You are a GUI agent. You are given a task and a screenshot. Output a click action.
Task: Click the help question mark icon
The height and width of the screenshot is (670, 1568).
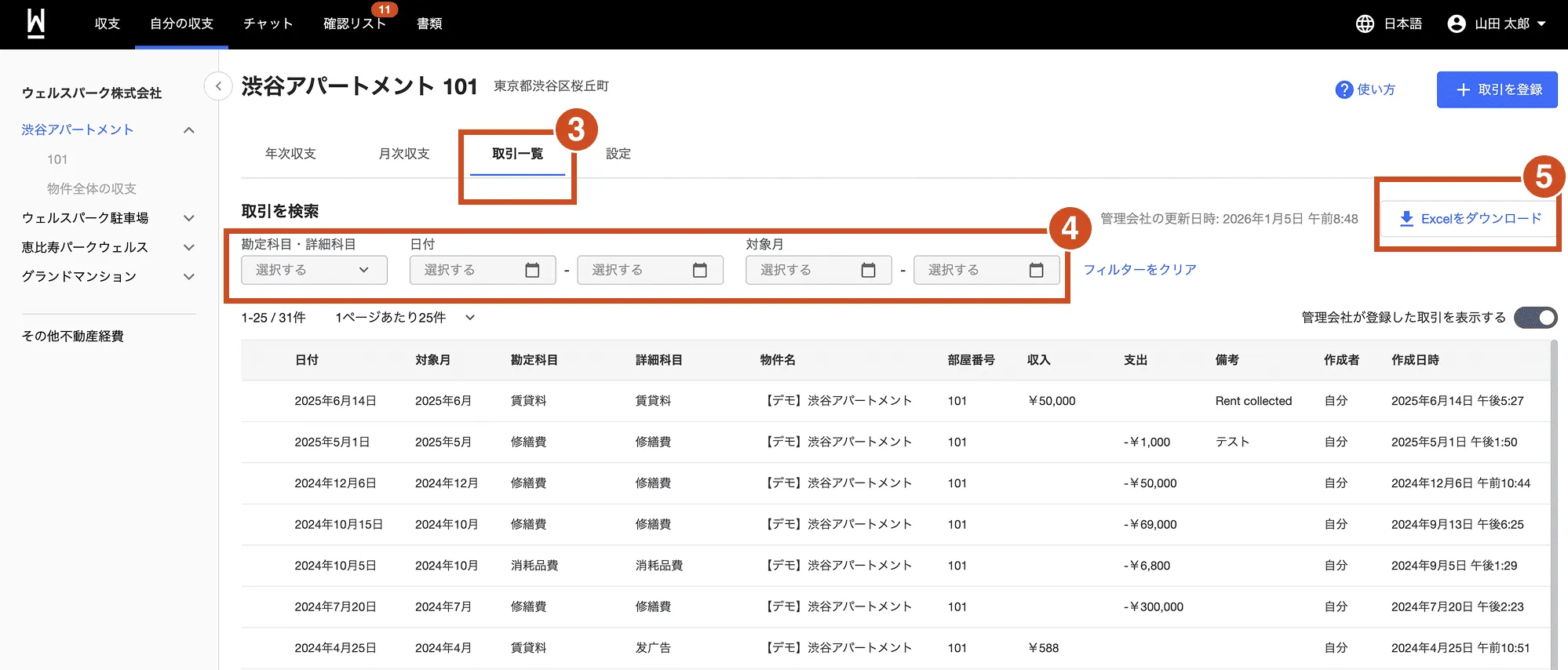click(1344, 89)
